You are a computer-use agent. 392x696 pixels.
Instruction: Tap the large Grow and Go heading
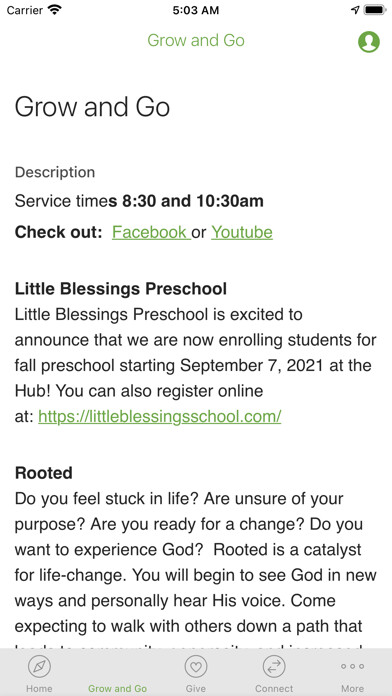coord(92,107)
